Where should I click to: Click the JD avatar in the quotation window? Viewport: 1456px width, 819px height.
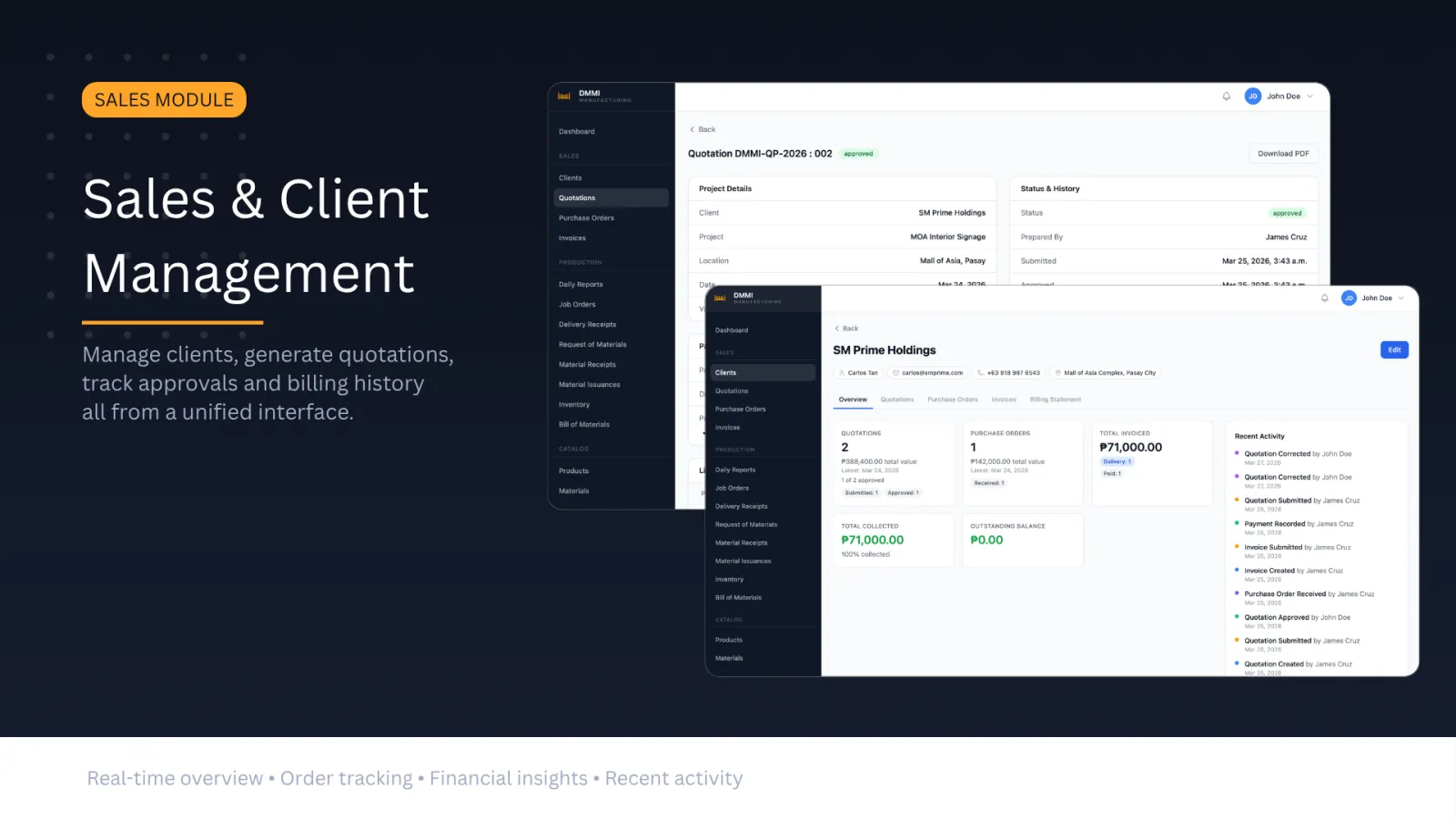(x=1253, y=96)
